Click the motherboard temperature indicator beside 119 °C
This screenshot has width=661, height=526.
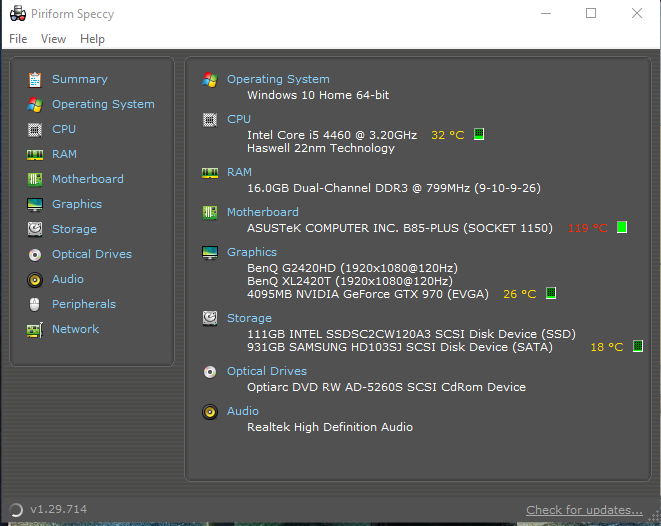[622, 227]
